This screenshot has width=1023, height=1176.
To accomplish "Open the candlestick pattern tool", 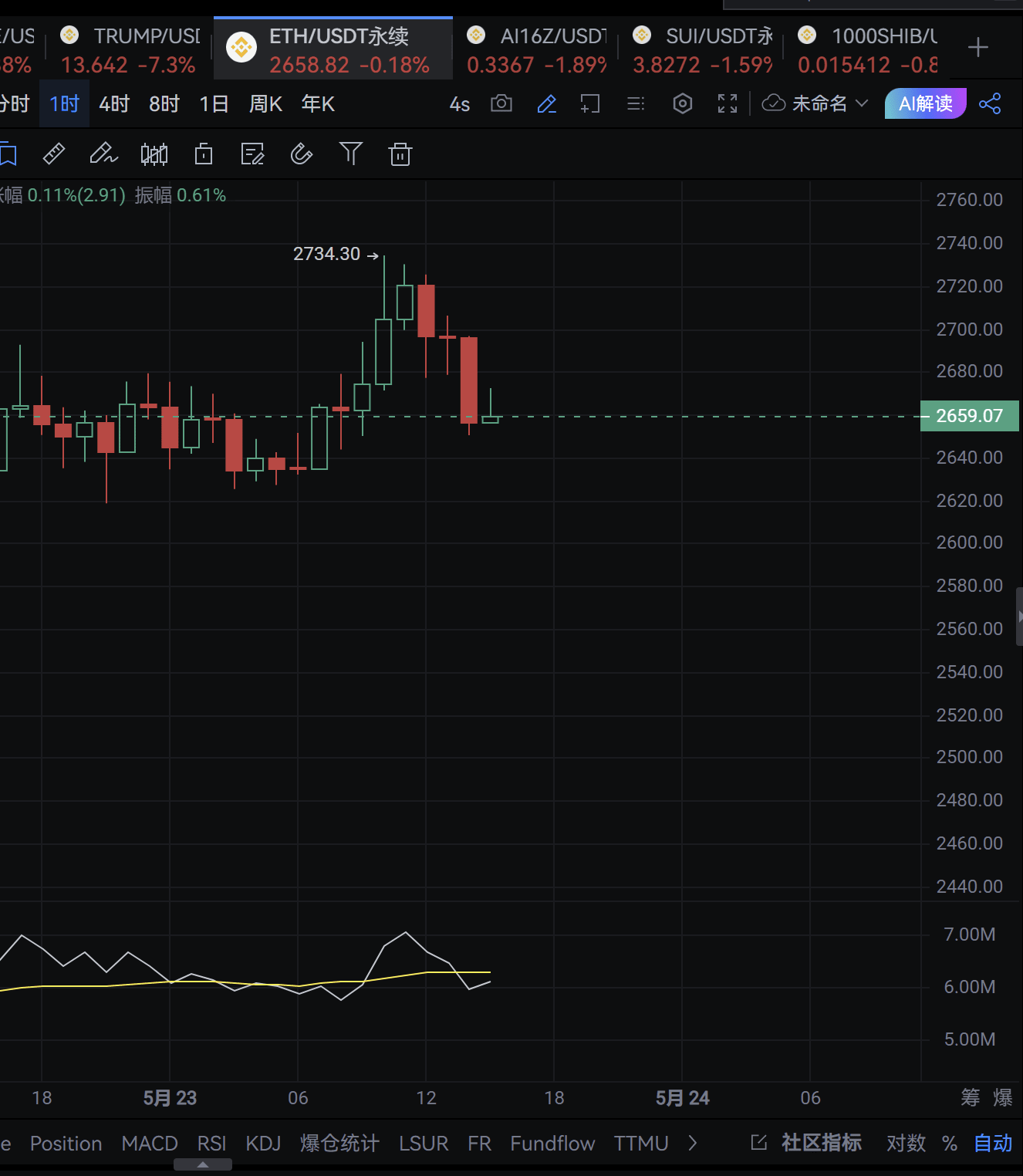I will pyautogui.click(x=154, y=154).
